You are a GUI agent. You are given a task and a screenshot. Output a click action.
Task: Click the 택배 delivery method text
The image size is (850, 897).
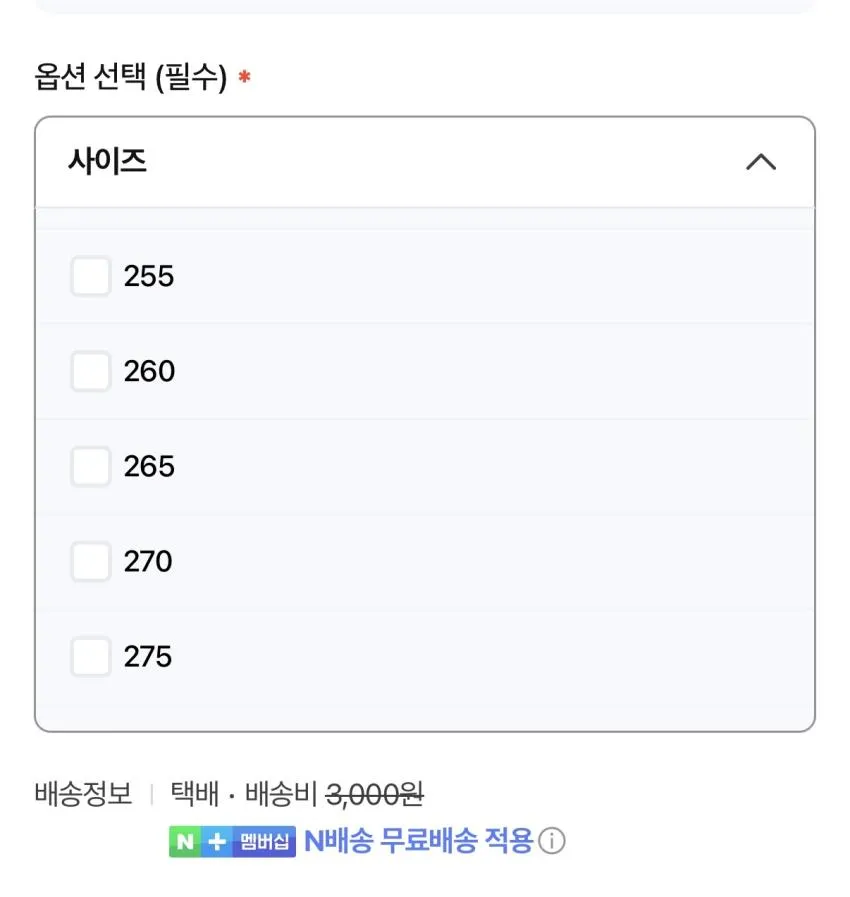(x=195, y=793)
